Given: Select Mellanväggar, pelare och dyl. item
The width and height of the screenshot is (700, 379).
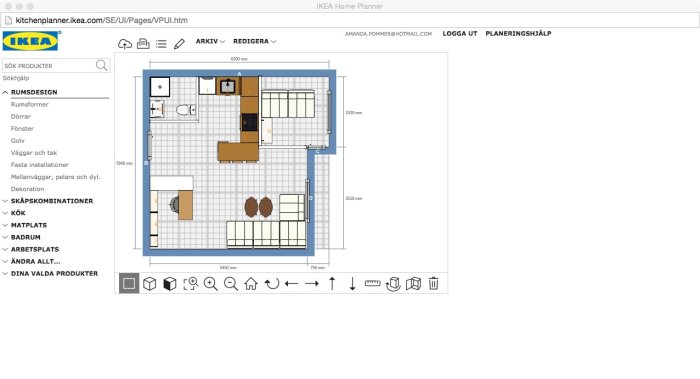Looking at the screenshot, I should [55, 177].
